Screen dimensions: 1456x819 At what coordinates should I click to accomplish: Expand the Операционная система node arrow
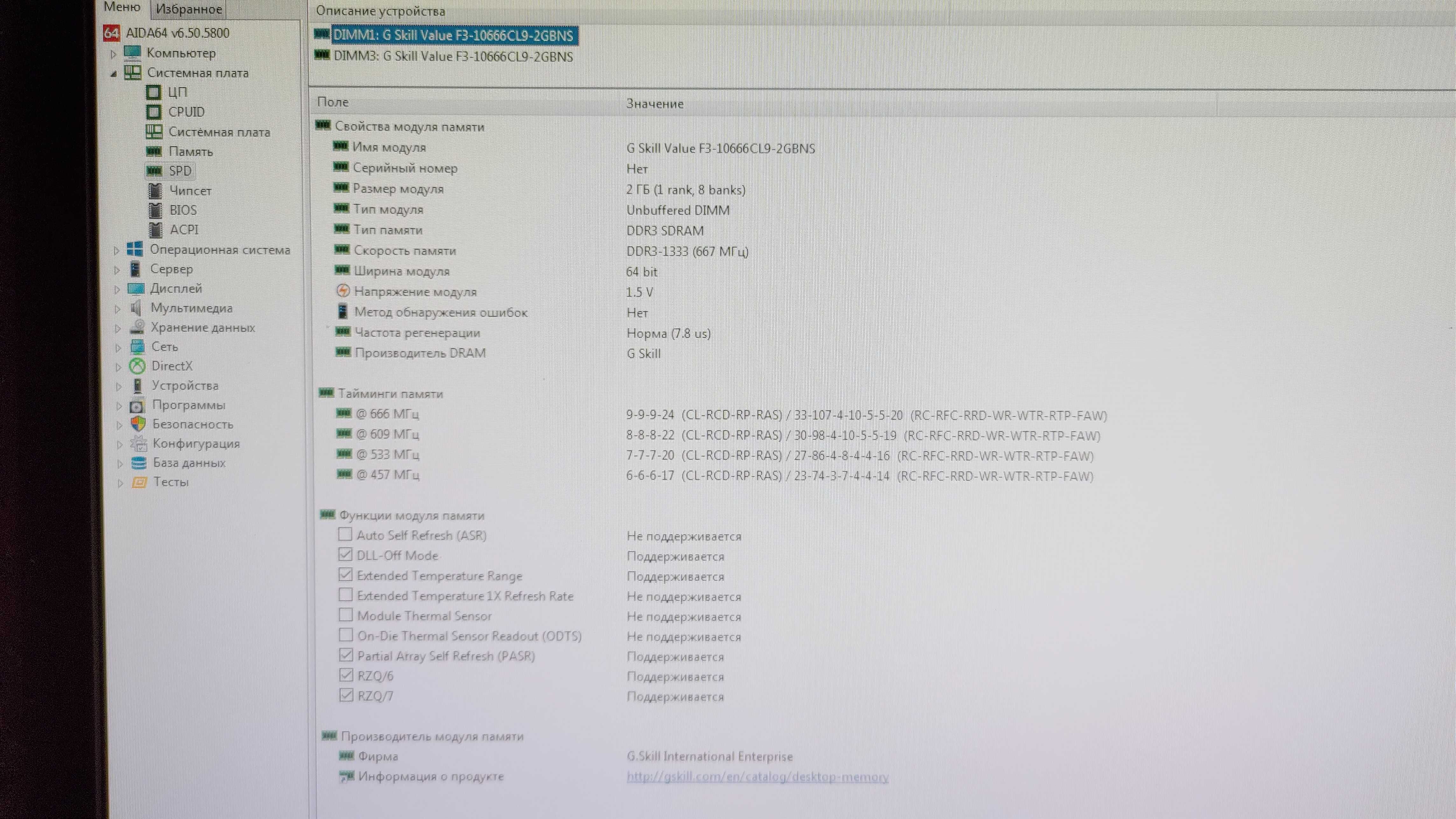pos(116,250)
